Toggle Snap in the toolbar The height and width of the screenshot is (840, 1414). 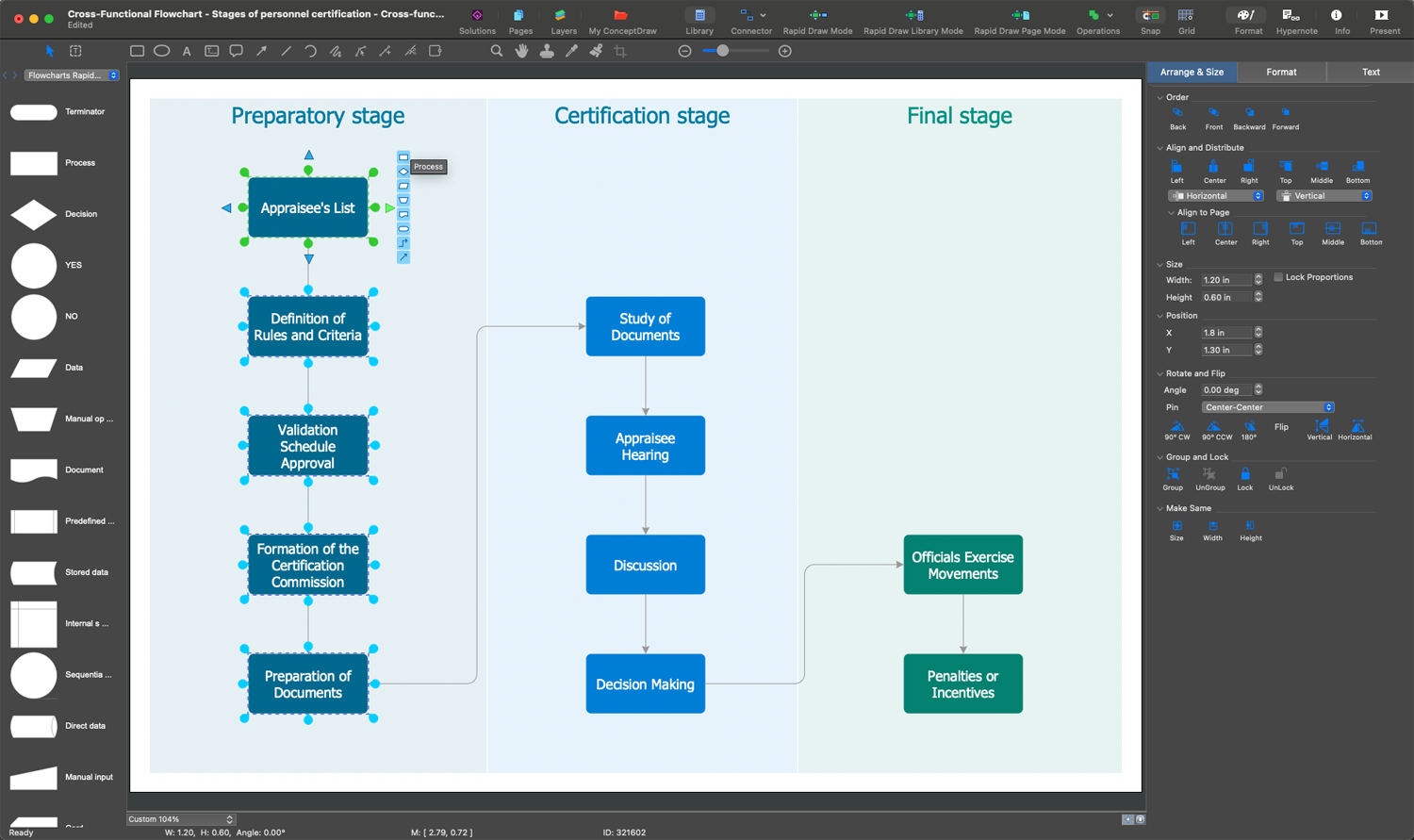1150,16
